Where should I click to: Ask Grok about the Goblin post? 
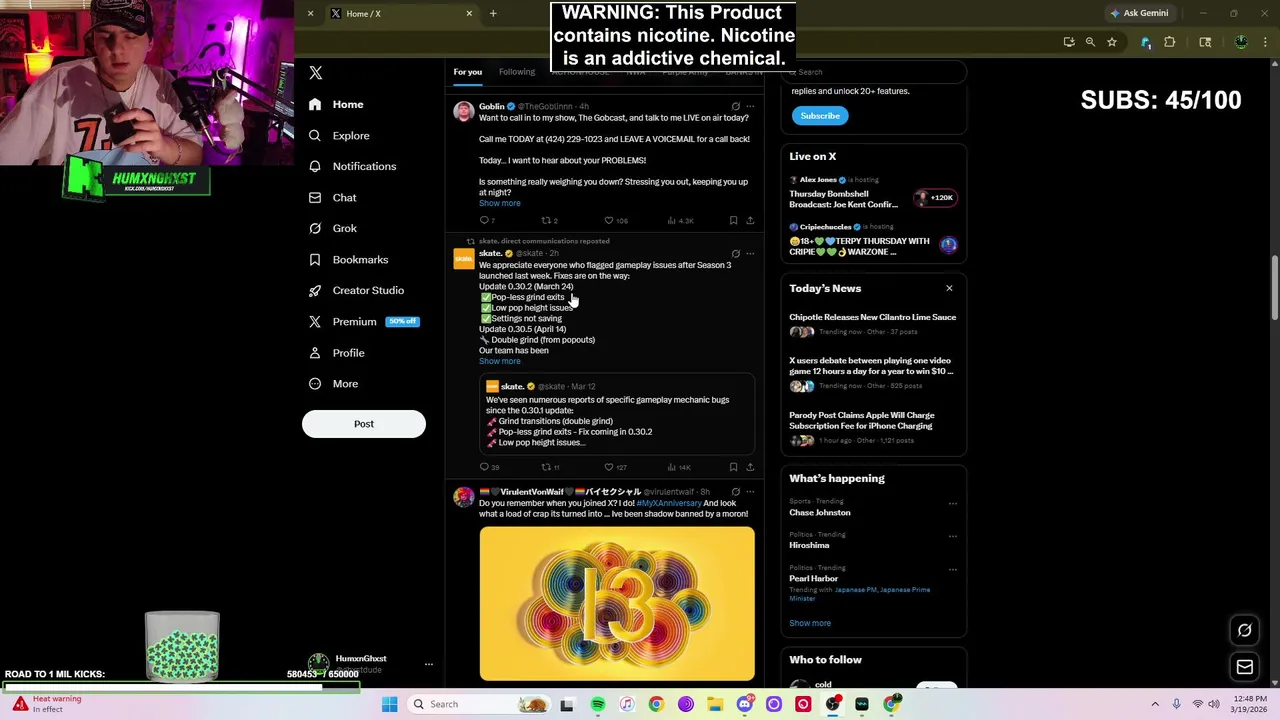pos(735,106)
